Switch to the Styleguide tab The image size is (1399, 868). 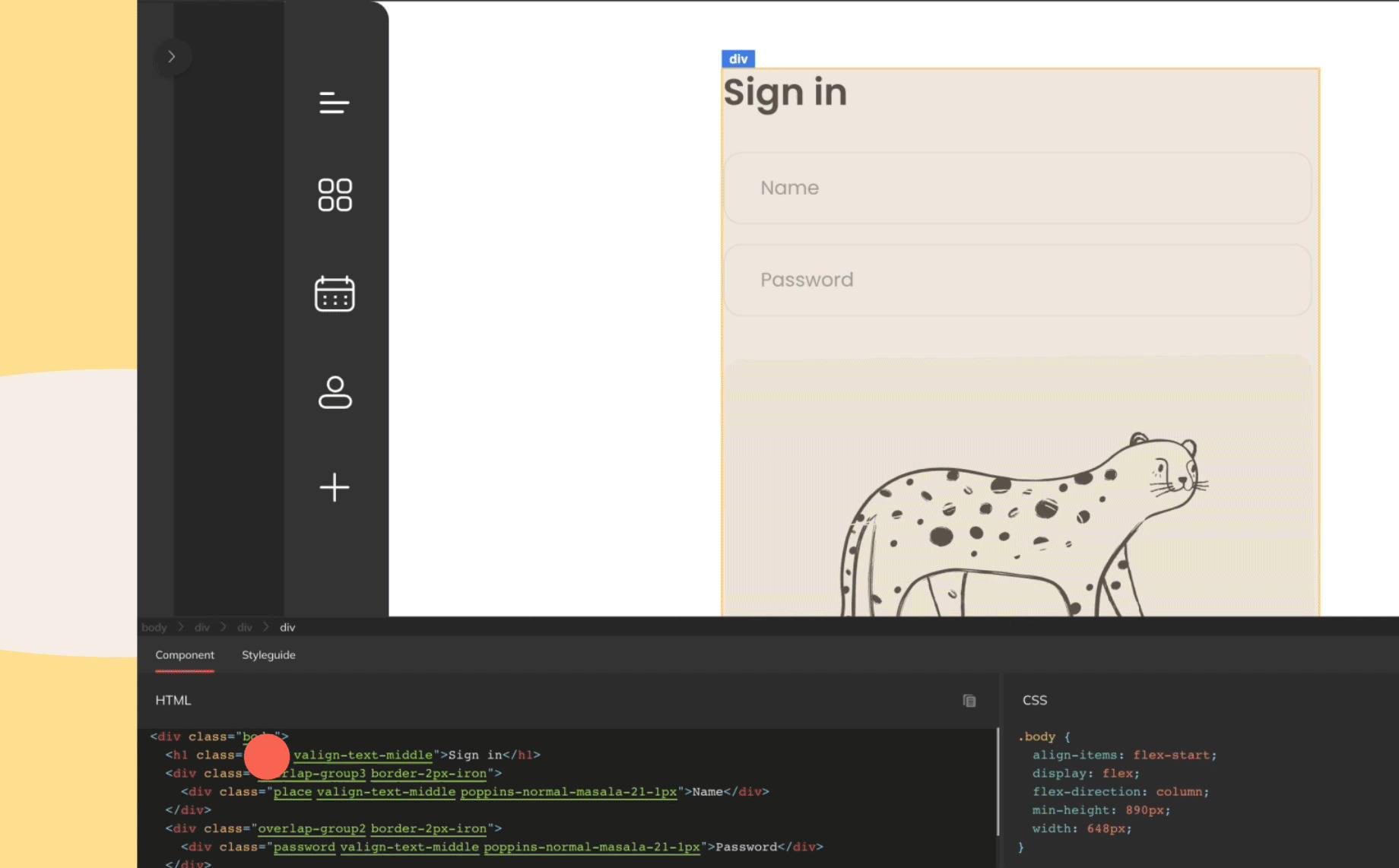tap(268, 655)
